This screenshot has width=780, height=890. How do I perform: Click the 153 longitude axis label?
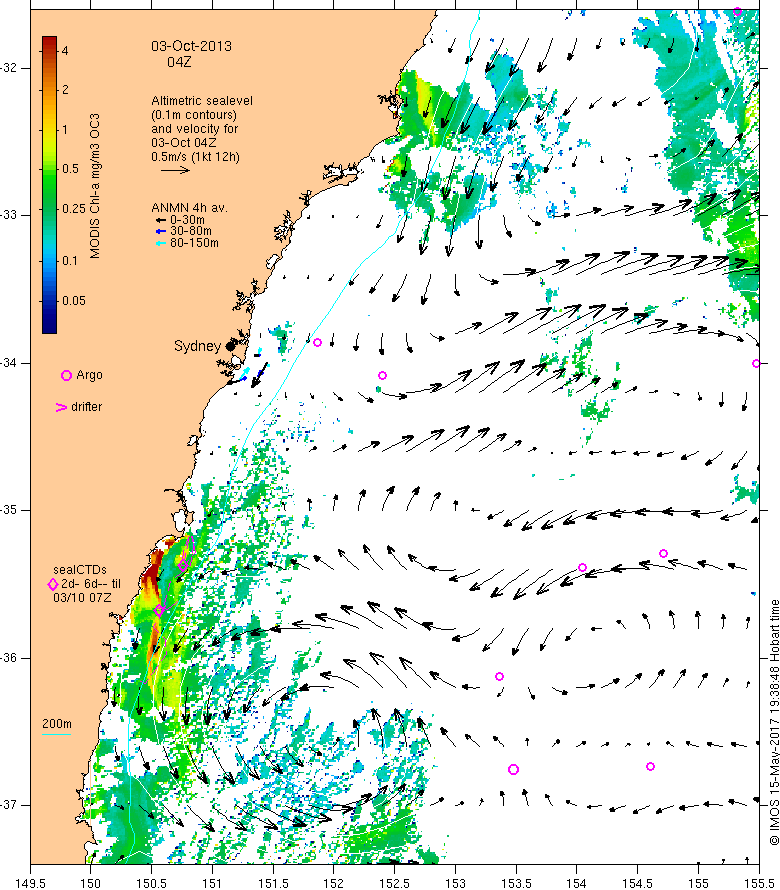pos(455,883)
